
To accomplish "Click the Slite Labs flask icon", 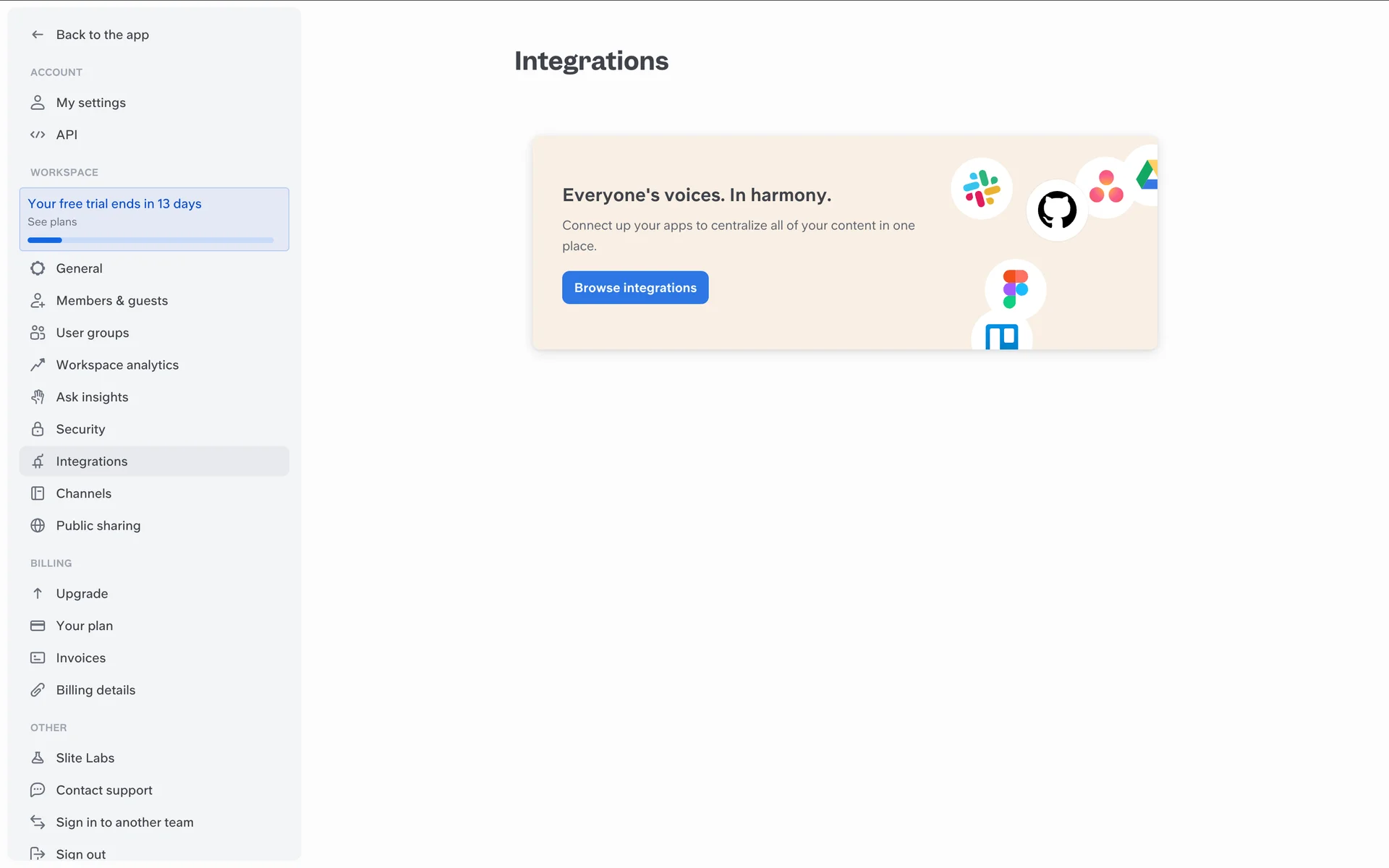I will pyautogui.click(x=38, y=758).
